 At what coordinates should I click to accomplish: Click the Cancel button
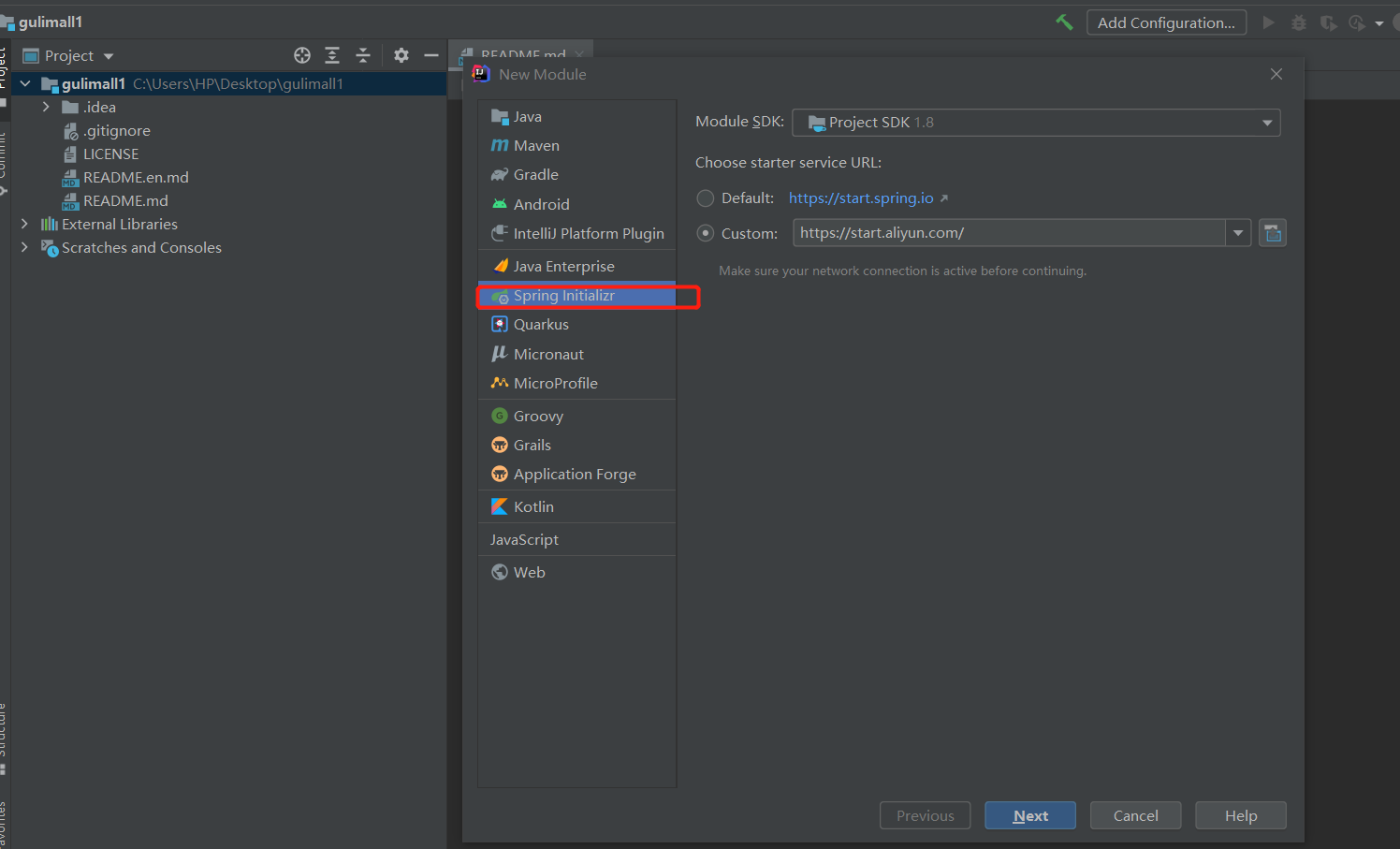click(x=1136, y=815)
